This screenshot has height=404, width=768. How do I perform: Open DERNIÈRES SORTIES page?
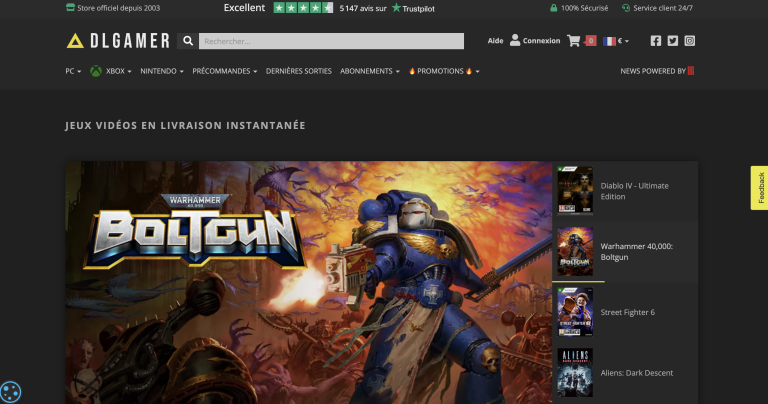tap(299, 71)
